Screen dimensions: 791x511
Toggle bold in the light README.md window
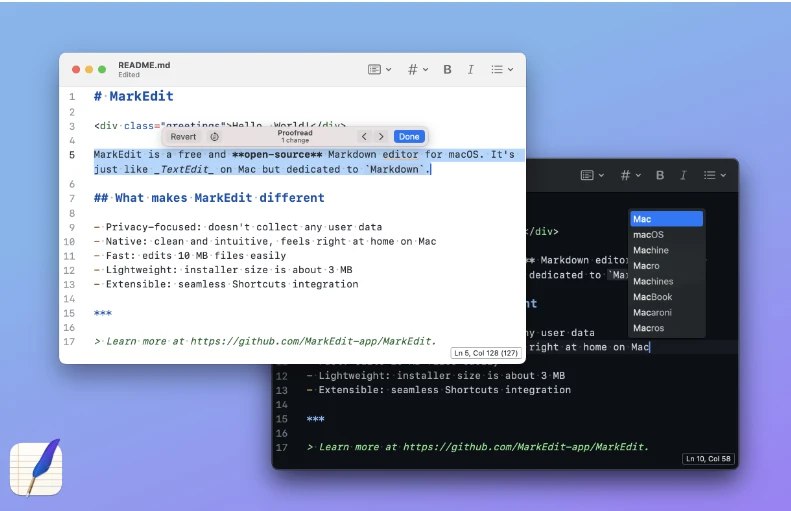447,70
